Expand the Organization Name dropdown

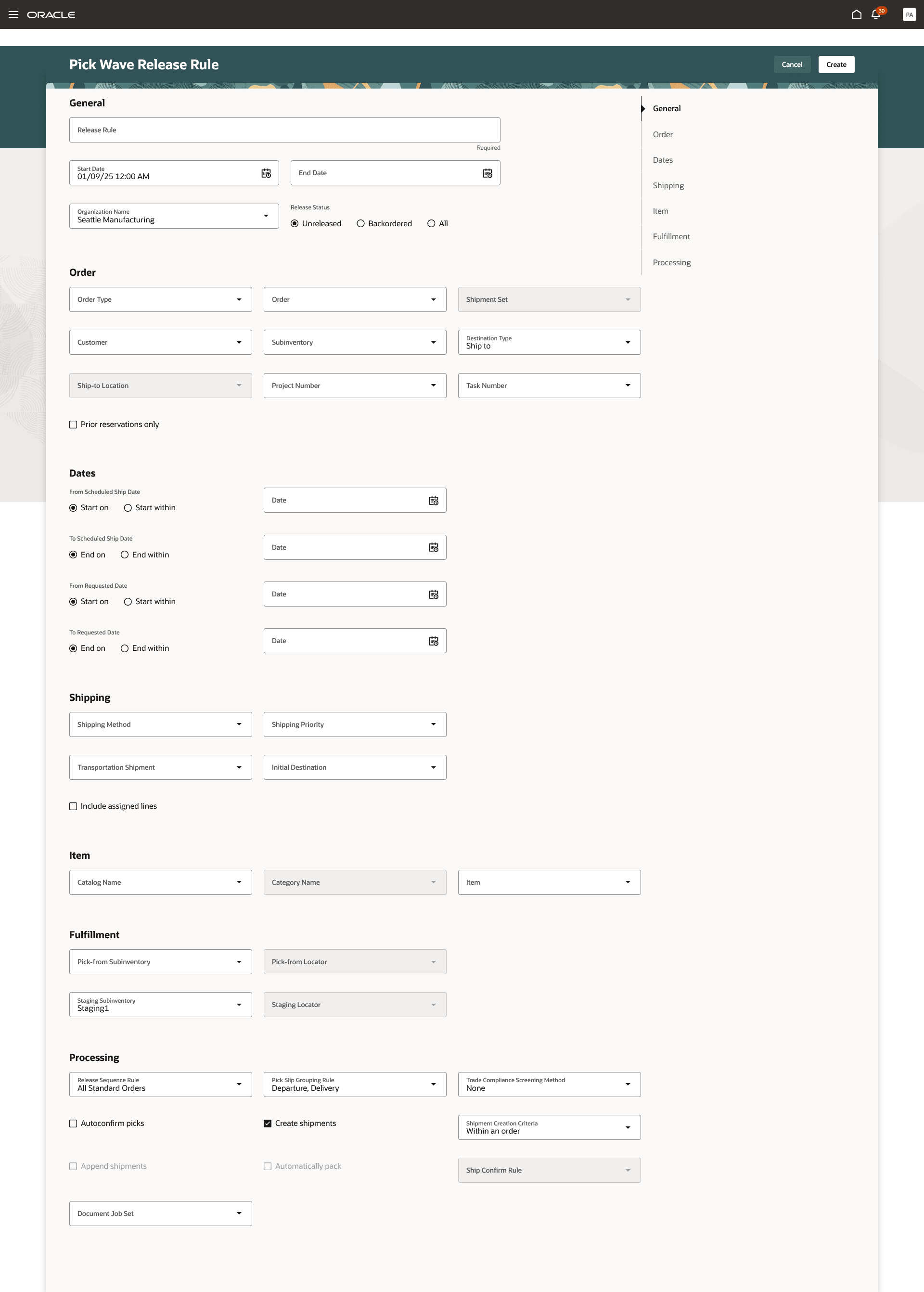pyautogui.click(x=266, y=216)
